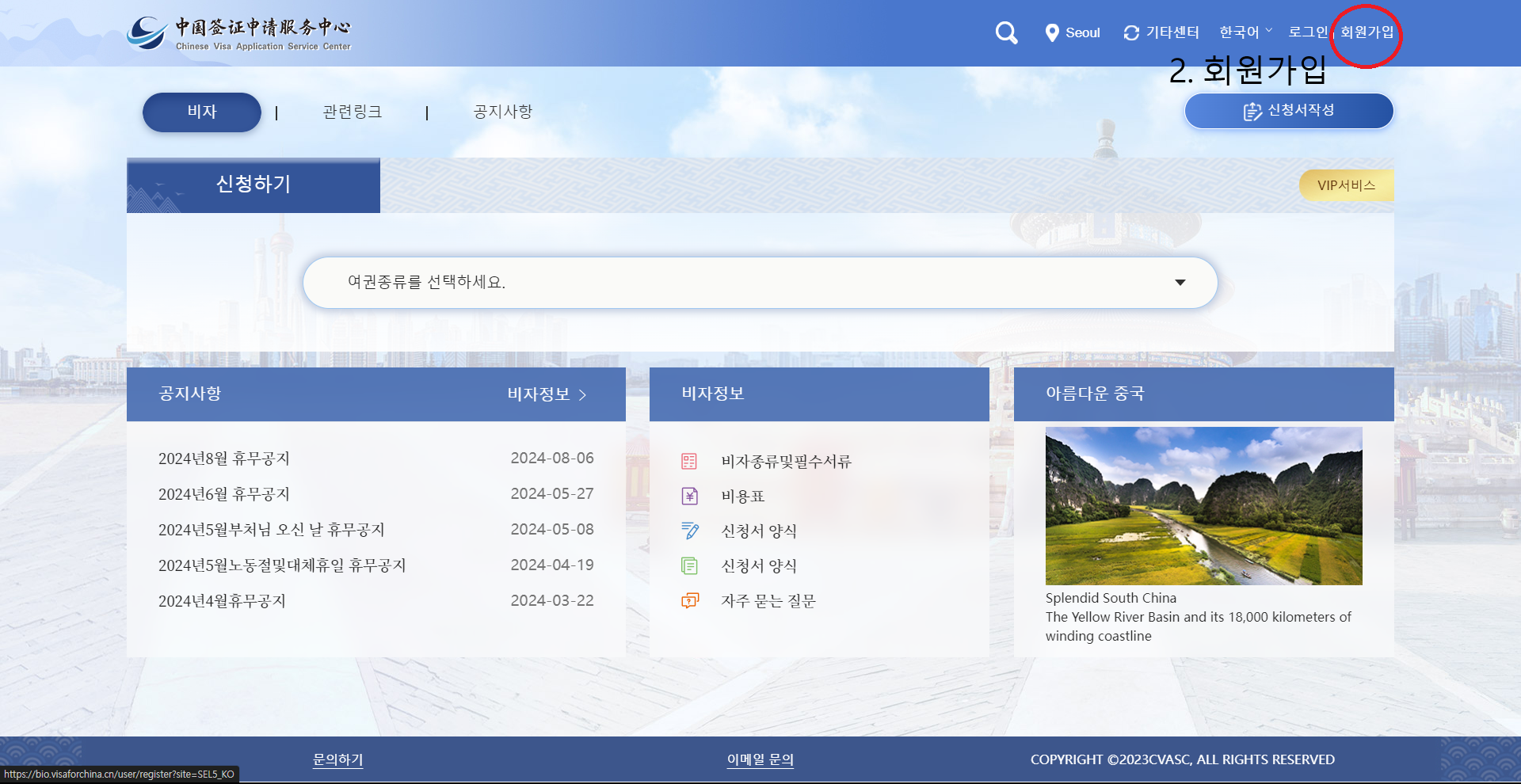This screenshot has width=1521, height=784.
Task: Click the 신청서작성 icon button
Action: click(x=1252, y=112)
